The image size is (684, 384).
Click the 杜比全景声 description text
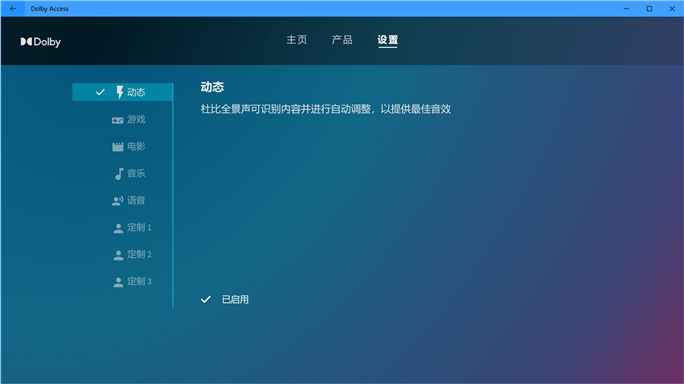(x=325, y=109)
